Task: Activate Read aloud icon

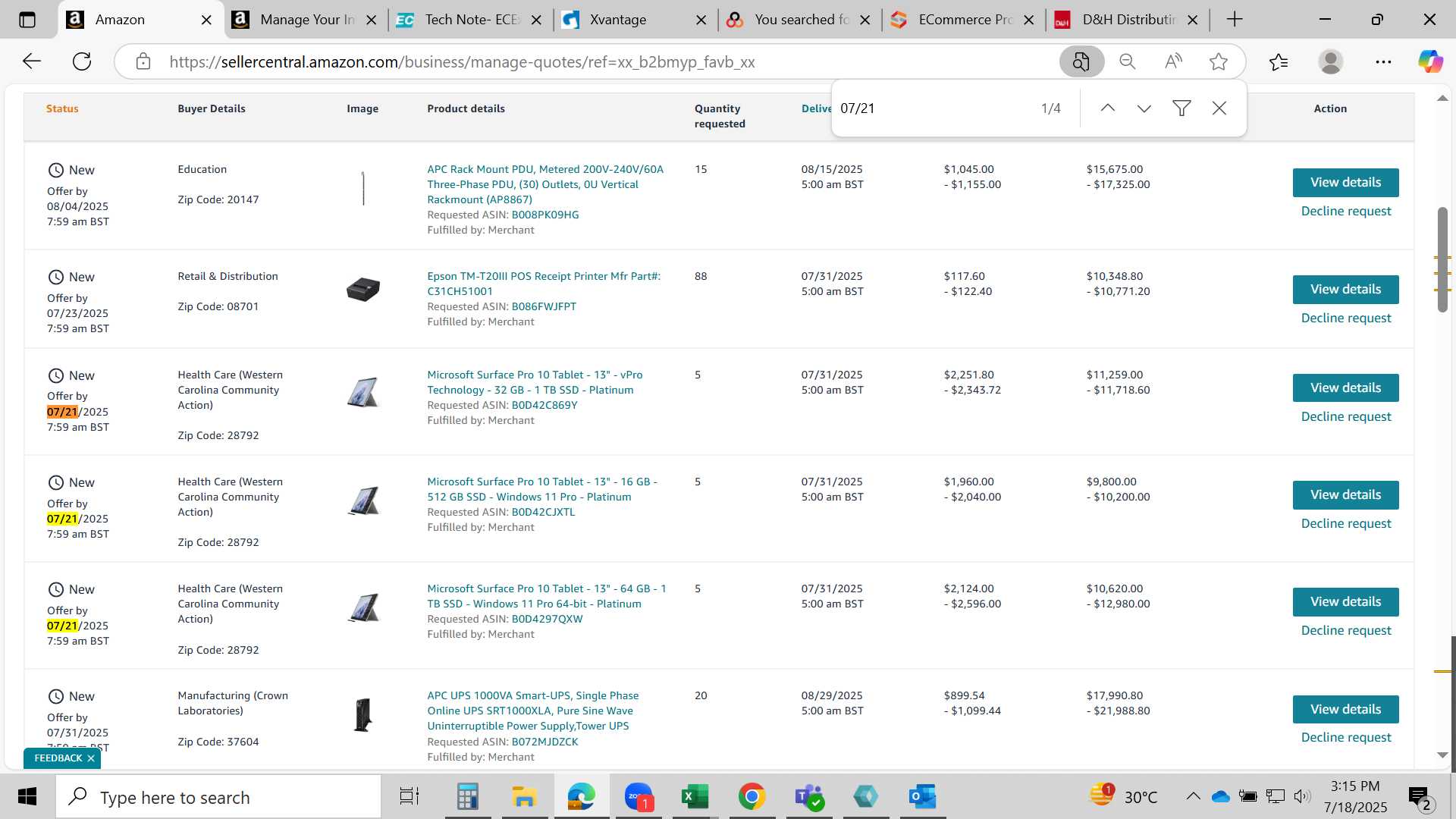Action: 1173,61
